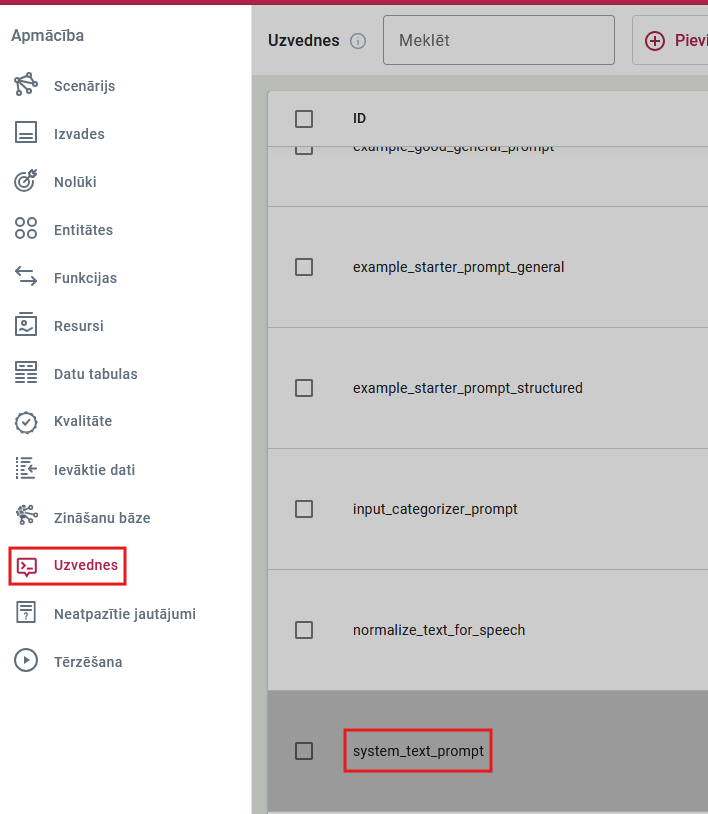The width and height of the screenshot is (708, 814).
Task: Click the Scenārijs sidebar icon
Action: (26, 86)
